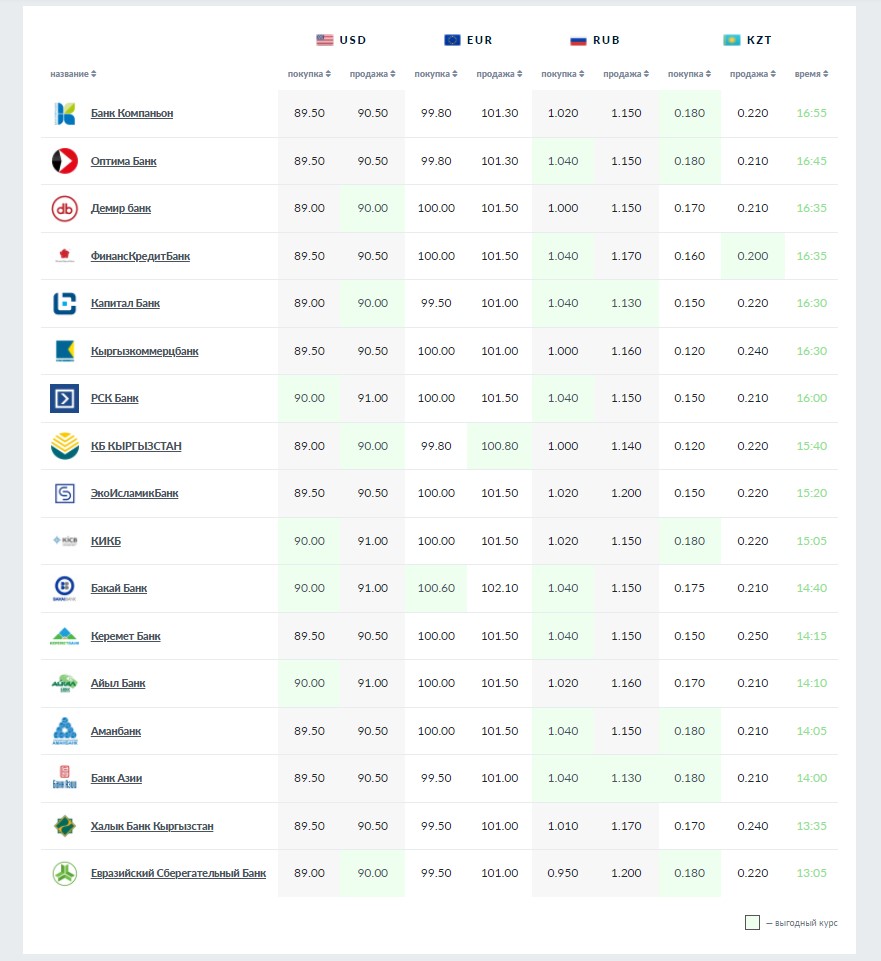Click the Капитал Банк logo icon
The width and height of the screenshot is (881, 961).
click(64, 304)
